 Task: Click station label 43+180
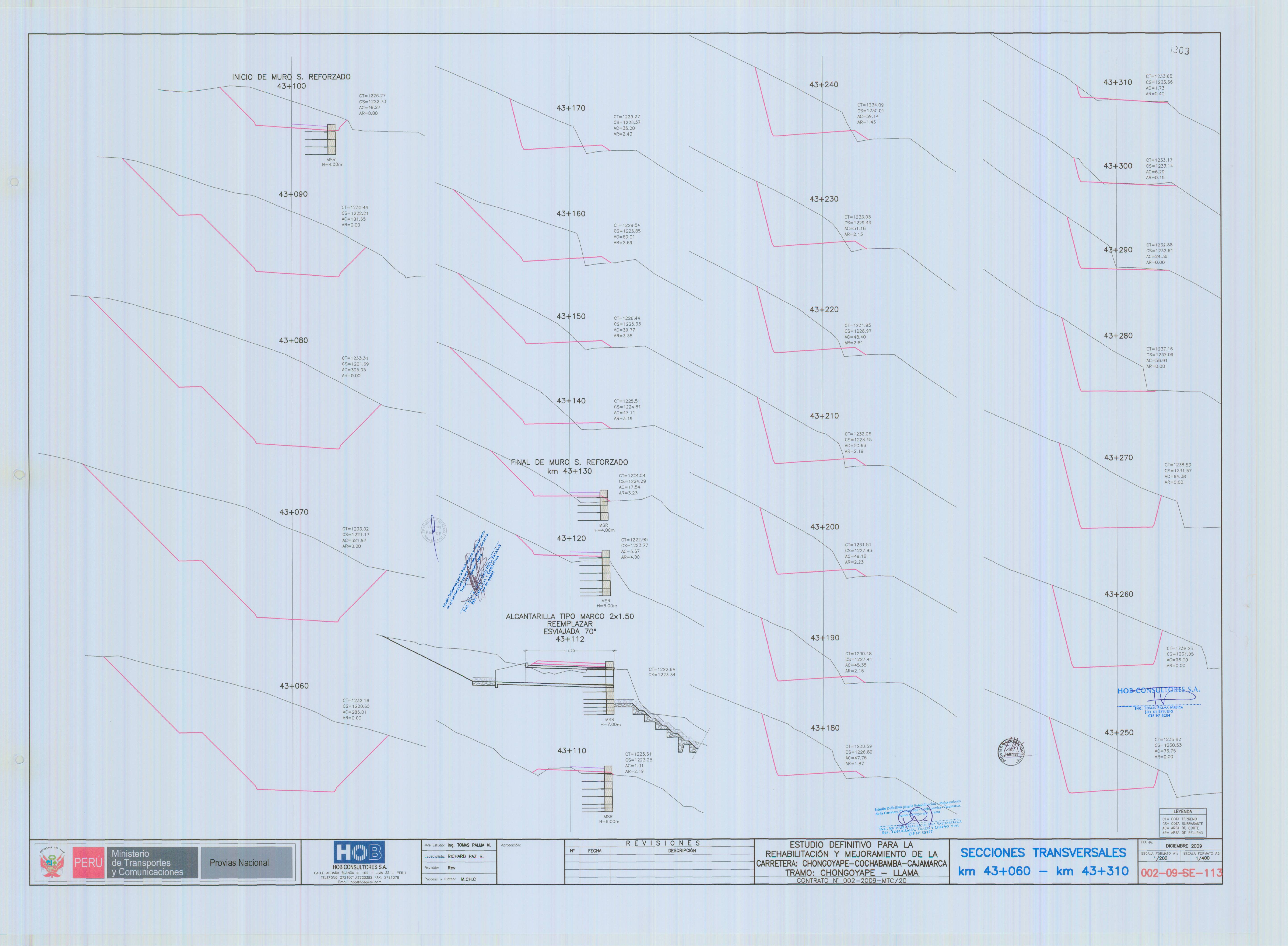[825, 728]
